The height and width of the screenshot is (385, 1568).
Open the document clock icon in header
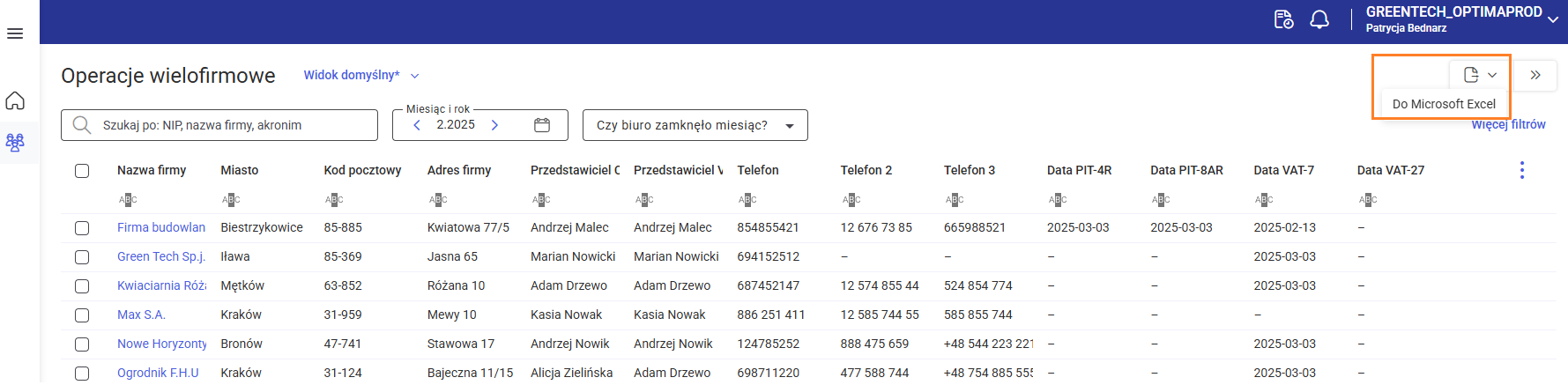pyautogui.click(x=1283, y=19)
